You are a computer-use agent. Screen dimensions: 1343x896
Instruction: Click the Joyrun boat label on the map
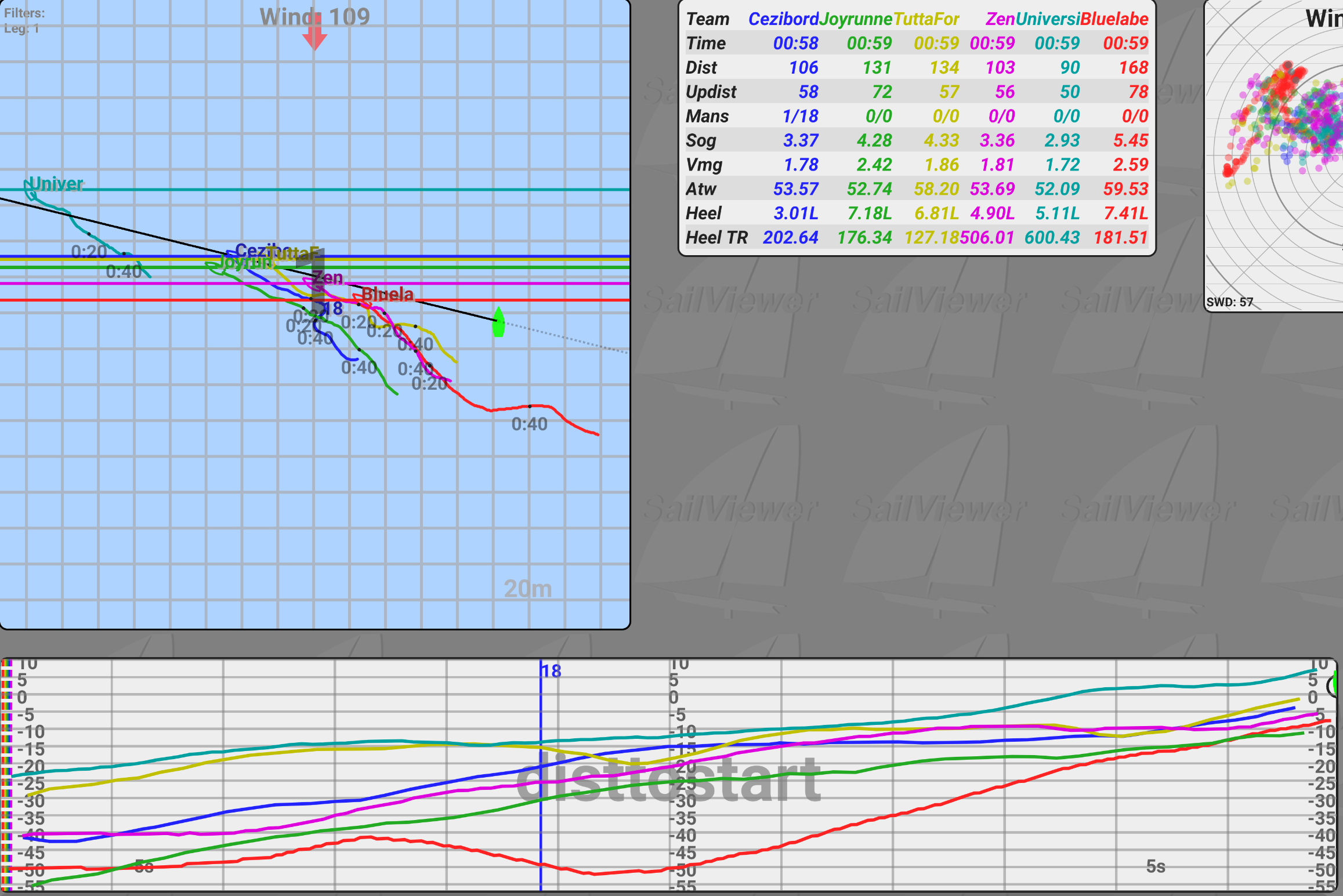(245, 263)
